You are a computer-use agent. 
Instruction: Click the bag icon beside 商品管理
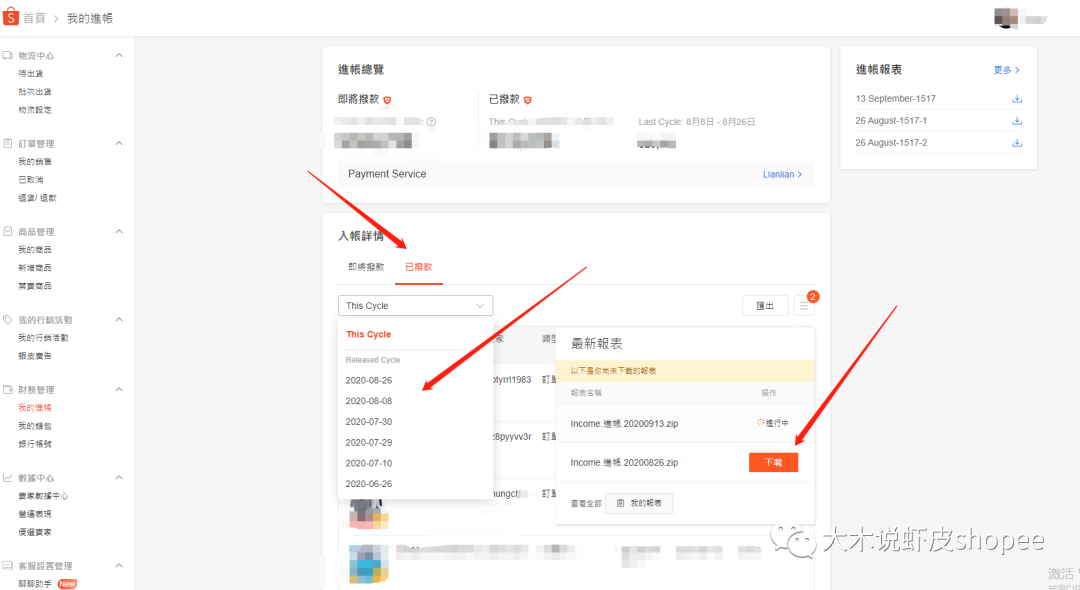click(8, 231)
